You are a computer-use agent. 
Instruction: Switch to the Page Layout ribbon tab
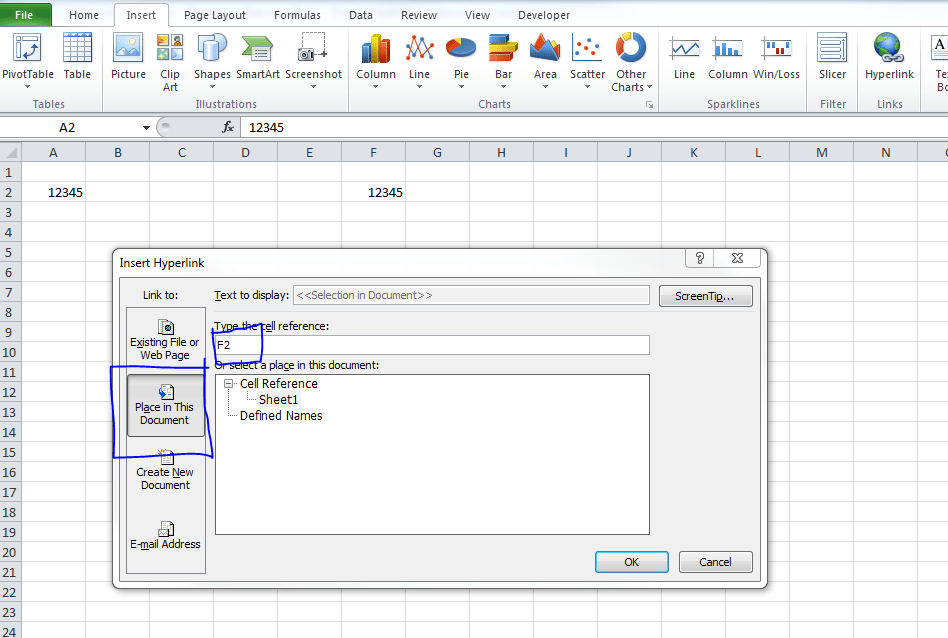tap(214, 14)
